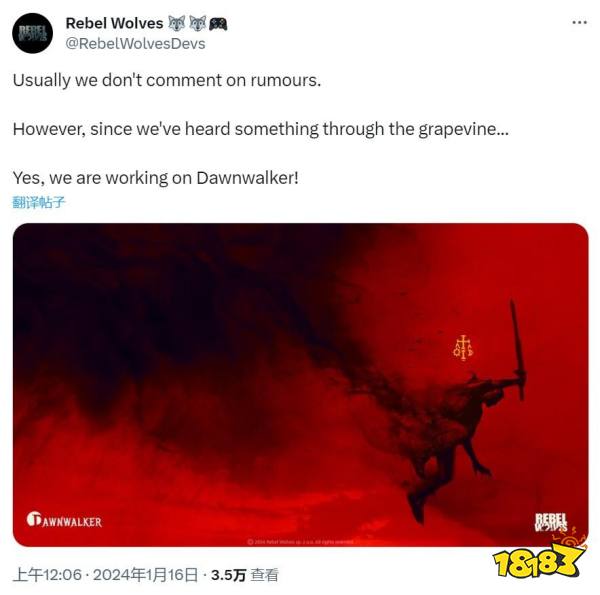Click the copyright notice at image bottom
This screenshot has height=595, width=600.
click(x=300, y=541)
